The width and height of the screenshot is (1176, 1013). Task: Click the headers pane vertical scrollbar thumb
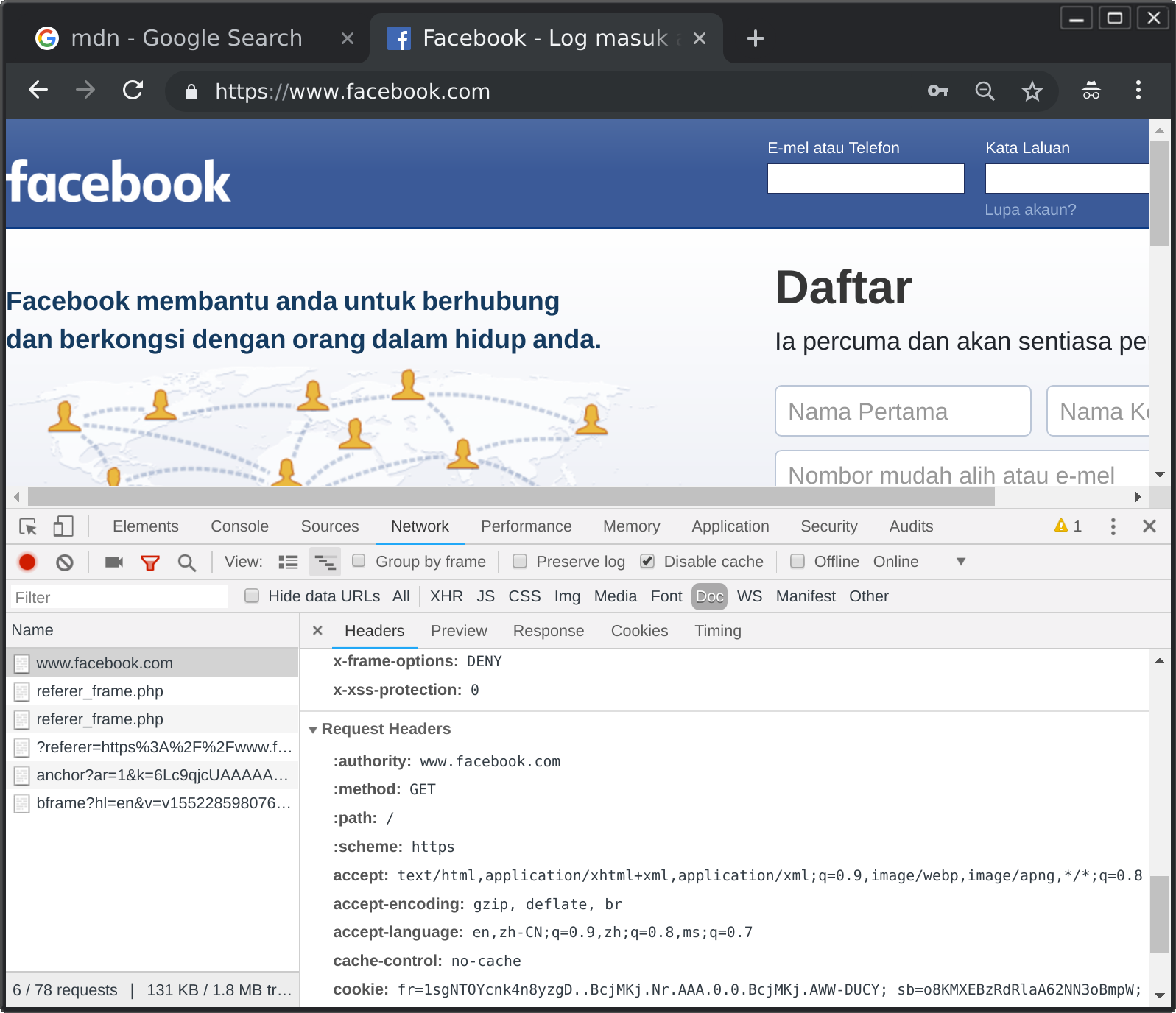(x=1160, y=914)
